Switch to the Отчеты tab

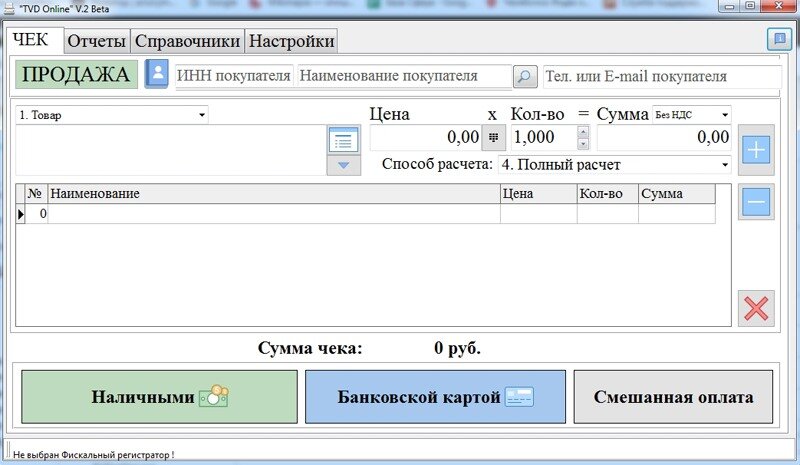pos(96,41)
